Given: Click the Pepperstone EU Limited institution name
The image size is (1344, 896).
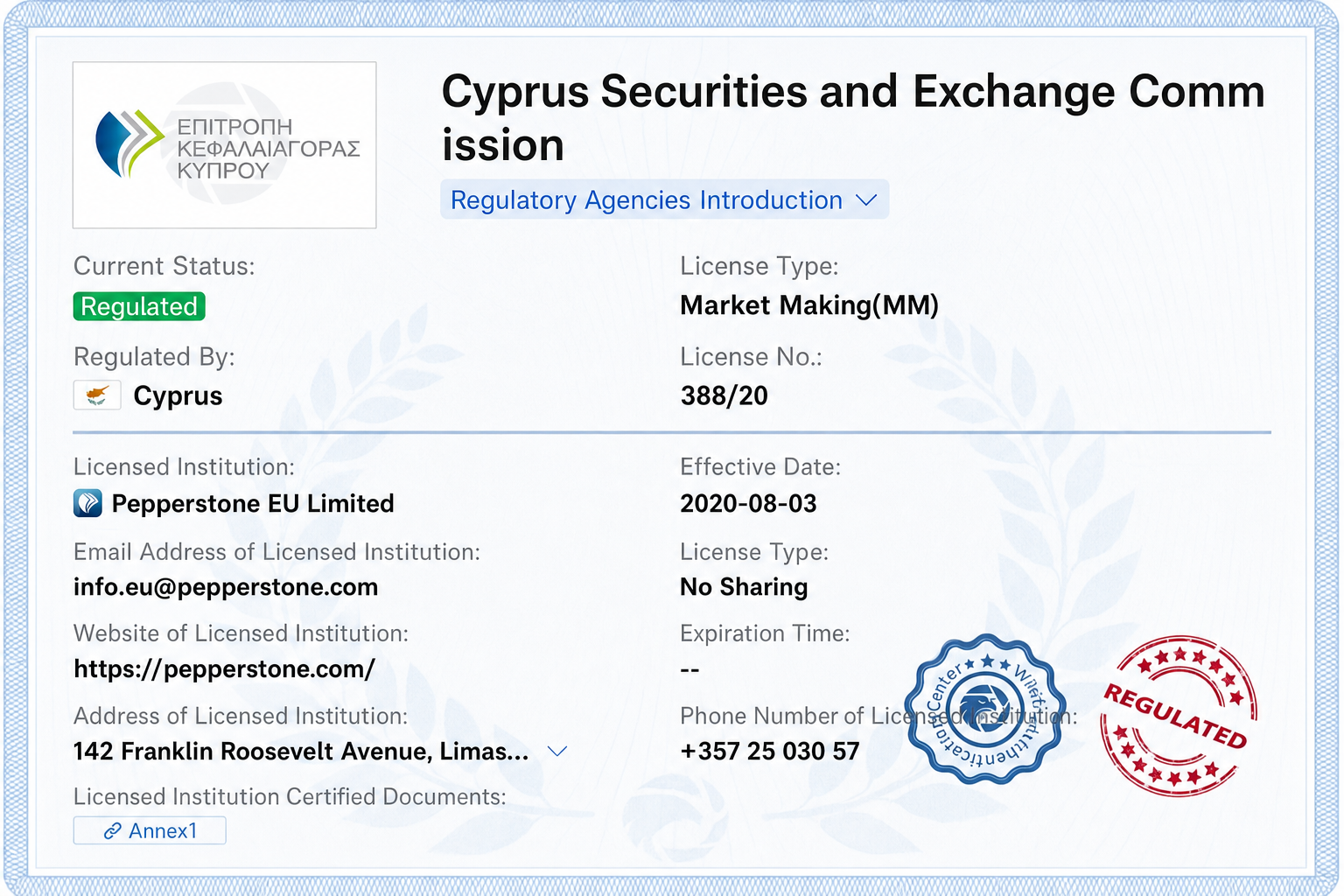Looking at the screenshot, I should (253, 503).
